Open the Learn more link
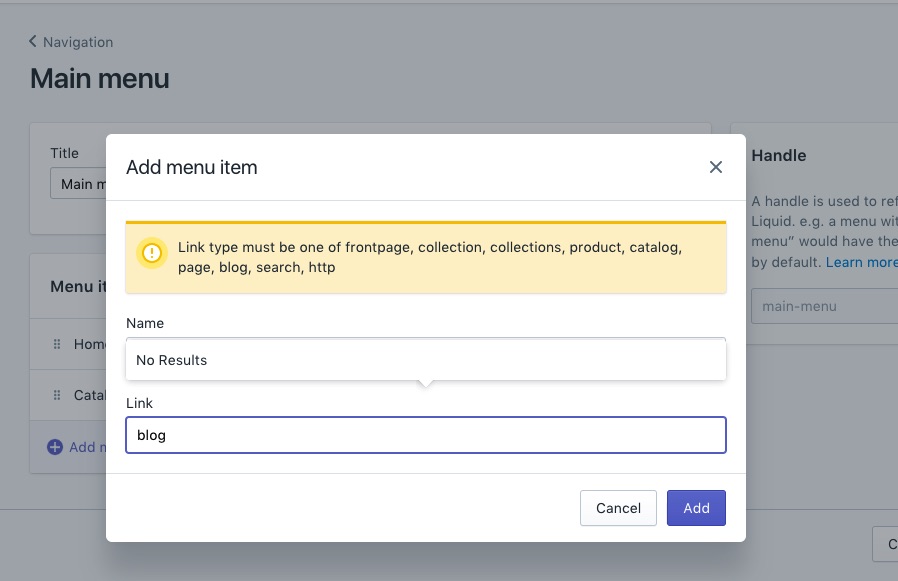 861,262
